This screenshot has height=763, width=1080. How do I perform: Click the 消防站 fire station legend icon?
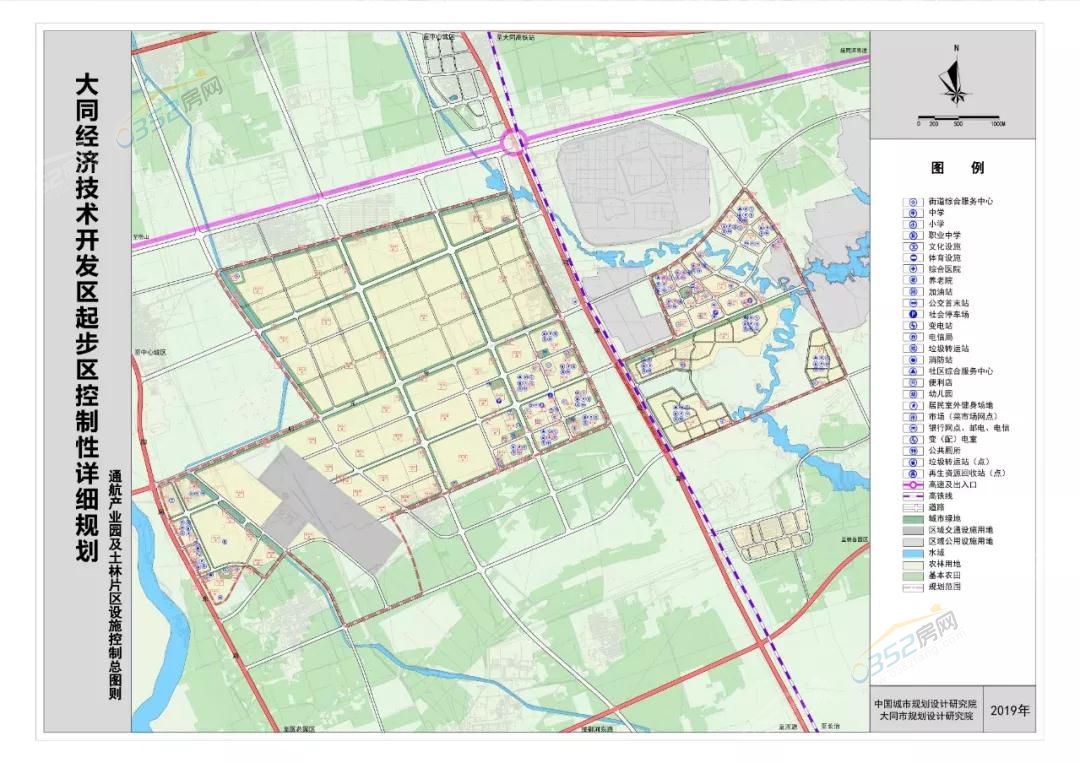[x=912, y=359]
